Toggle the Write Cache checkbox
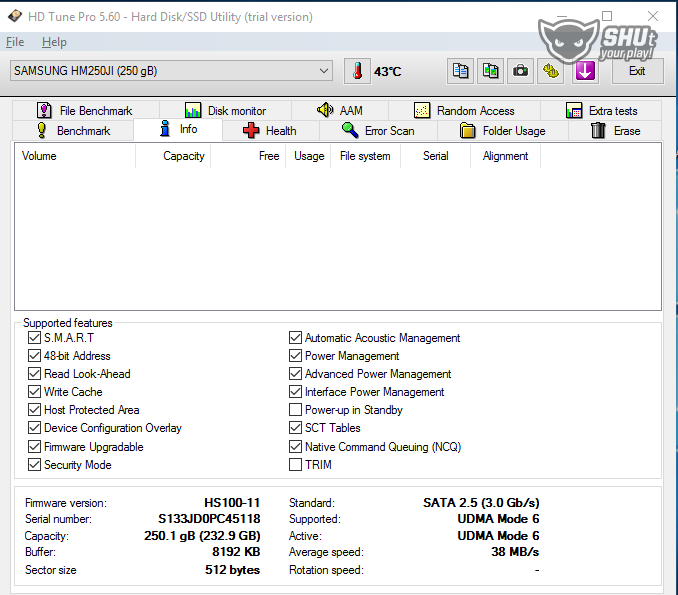678x595 pixels. (35, 392)
